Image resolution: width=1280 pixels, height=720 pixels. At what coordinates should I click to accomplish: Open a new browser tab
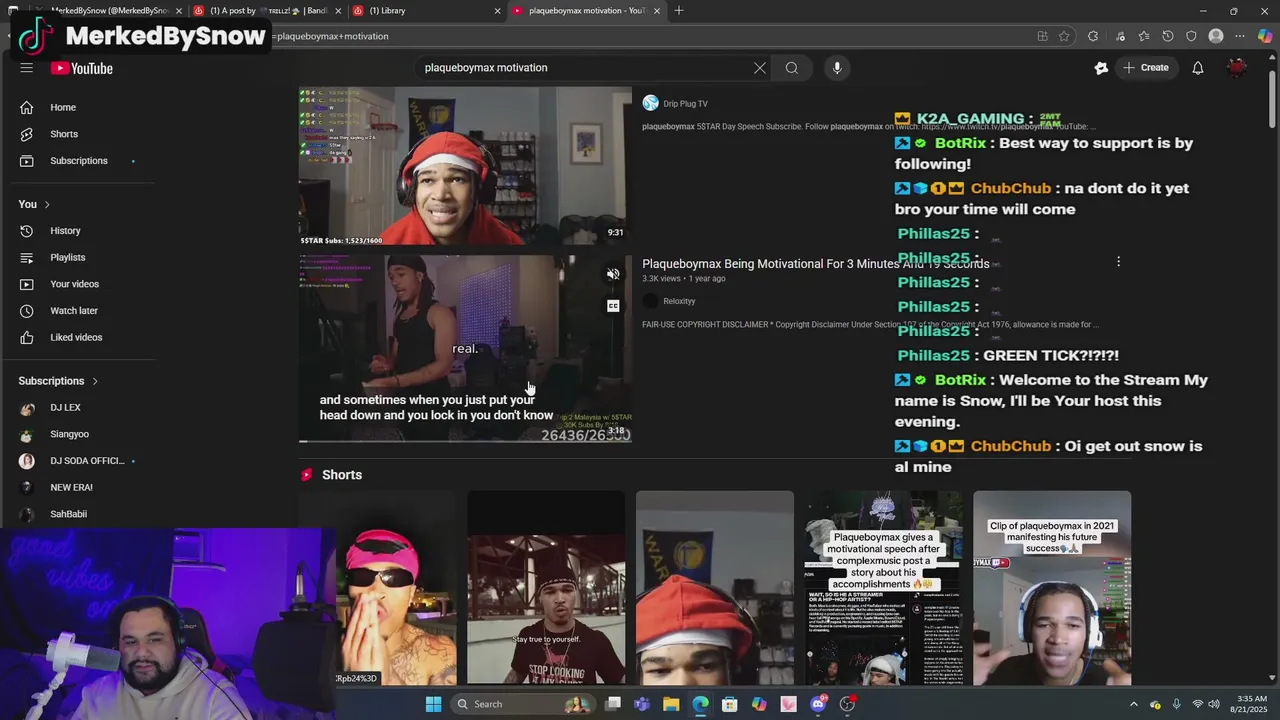[x=679, y=11]
